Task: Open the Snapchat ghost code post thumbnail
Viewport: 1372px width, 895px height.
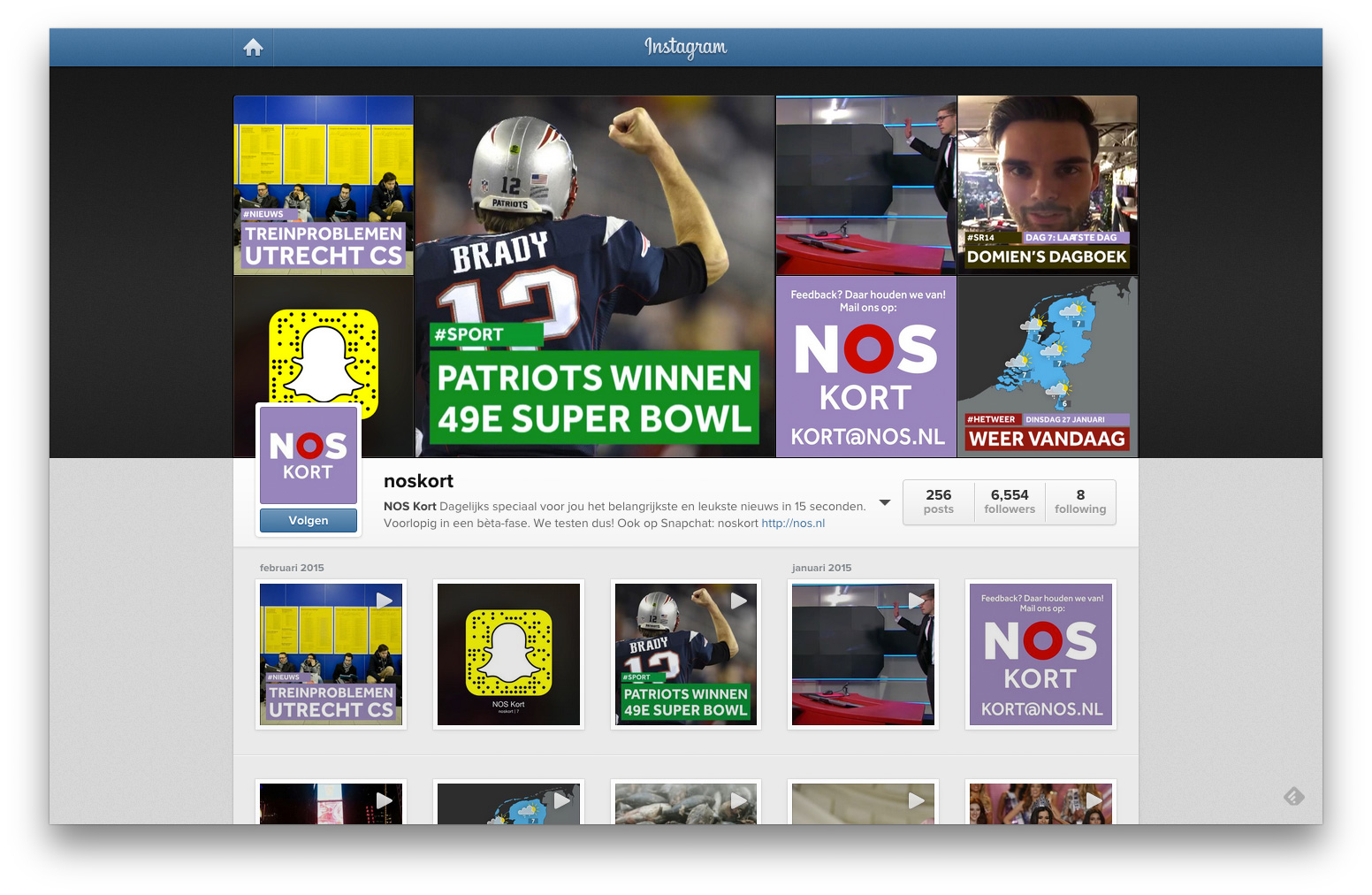Action: point(508,654)
